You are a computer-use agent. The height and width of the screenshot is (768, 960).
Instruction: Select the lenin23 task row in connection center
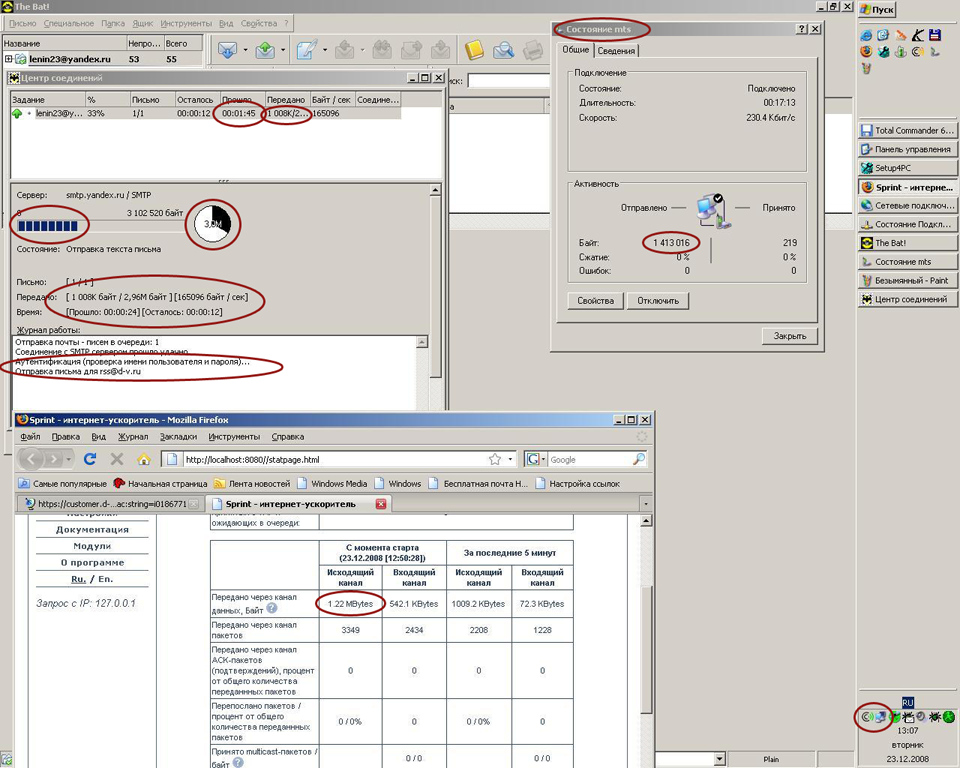pos(206,113)
